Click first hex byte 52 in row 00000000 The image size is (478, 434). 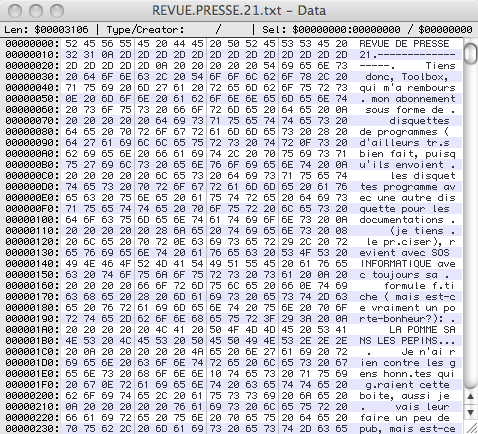coord(71,44)
